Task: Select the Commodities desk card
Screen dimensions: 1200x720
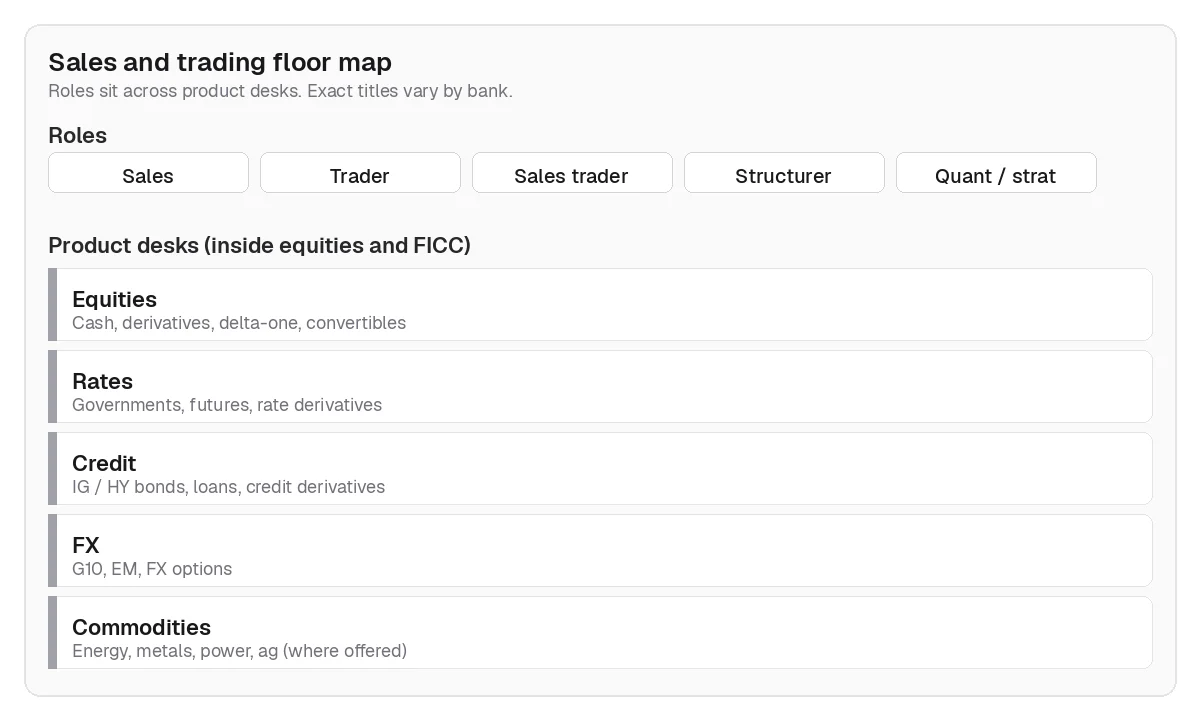Action: 600,633
